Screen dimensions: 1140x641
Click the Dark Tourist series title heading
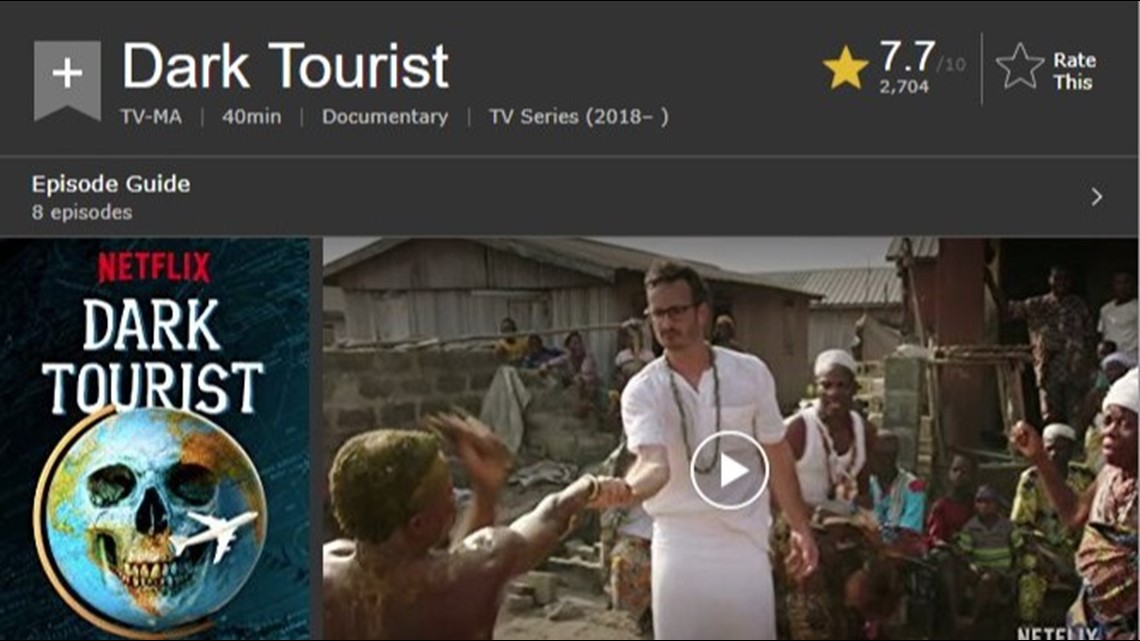click(285, 66)
